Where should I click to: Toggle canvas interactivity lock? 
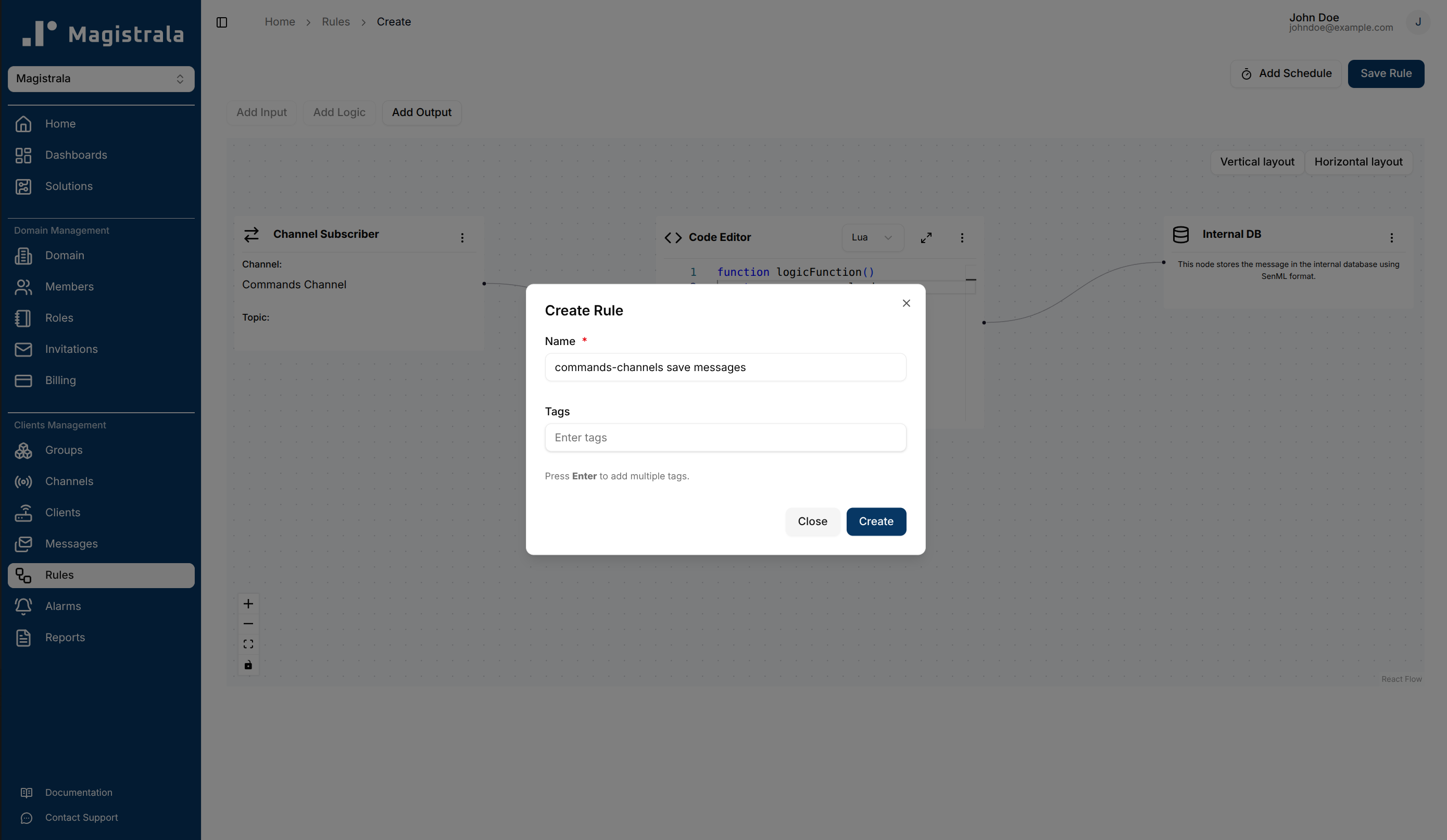[x=248, y=665]
